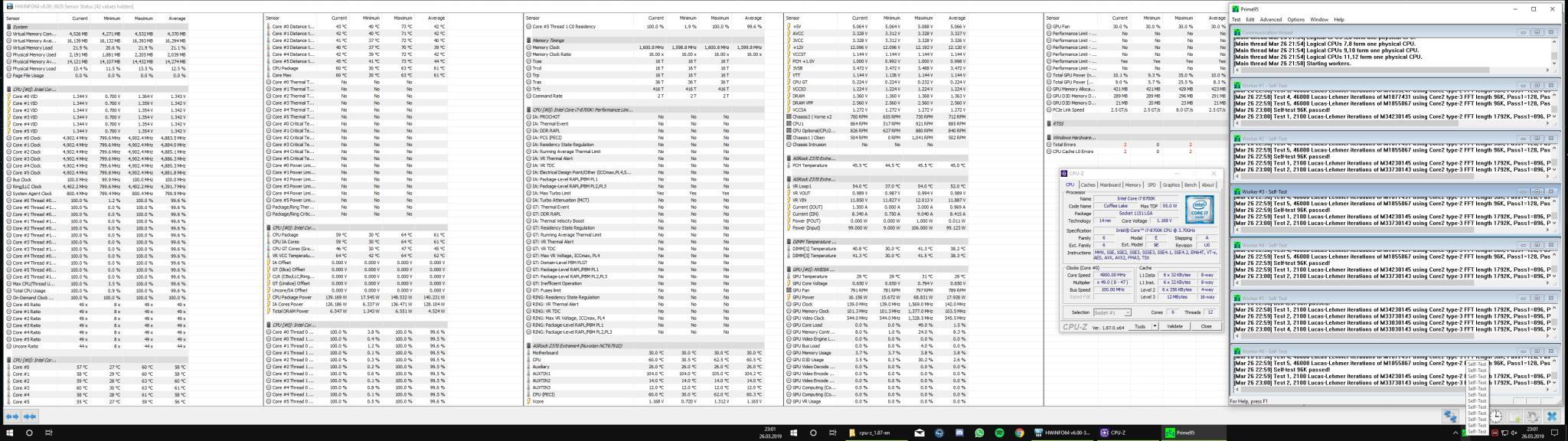1568x441 pixels.
Task: Open notification center icon in tray
Action: (1554, 433)
